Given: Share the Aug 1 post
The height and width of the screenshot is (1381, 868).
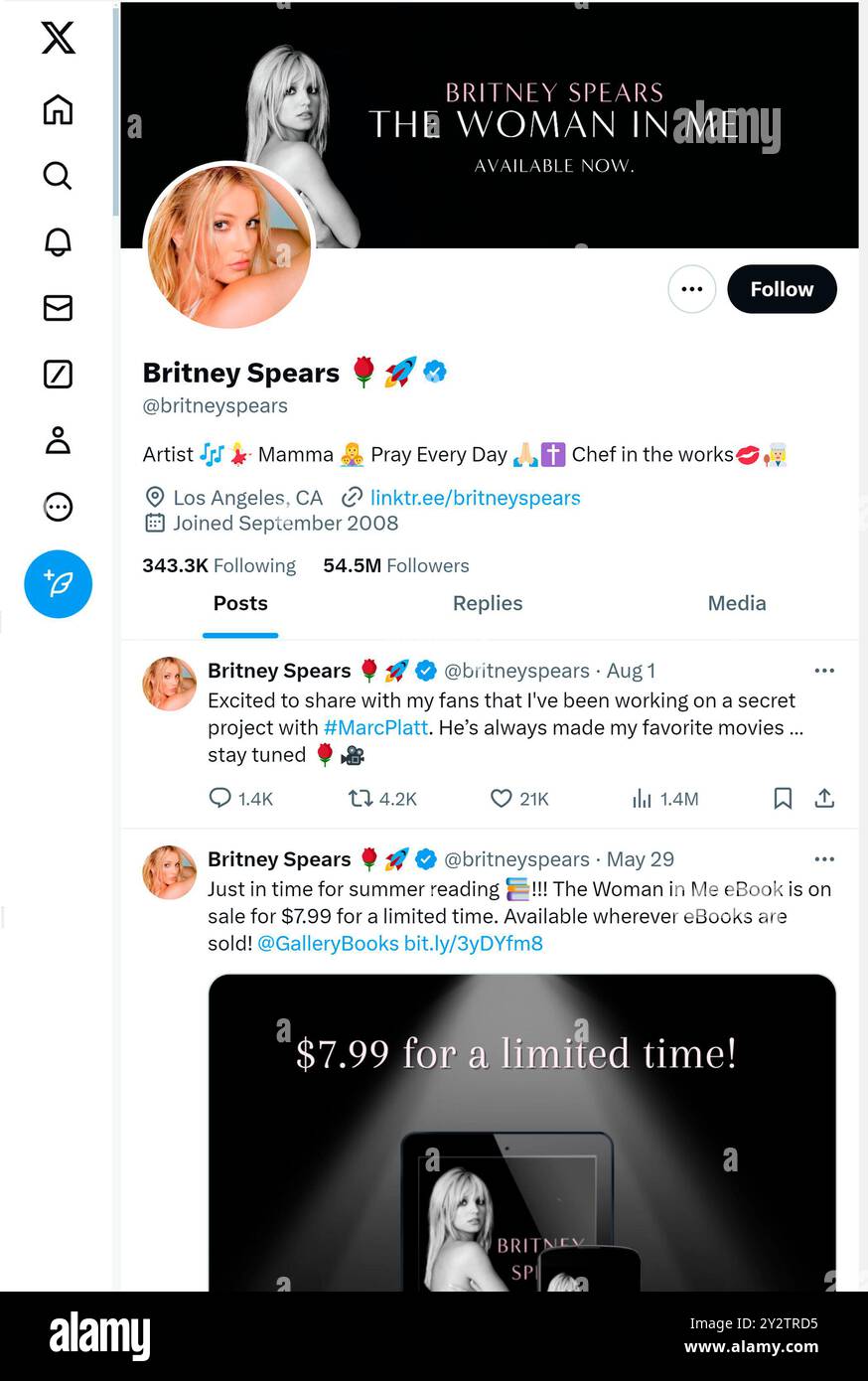Looking at the screenshot, I should point(824,799).
